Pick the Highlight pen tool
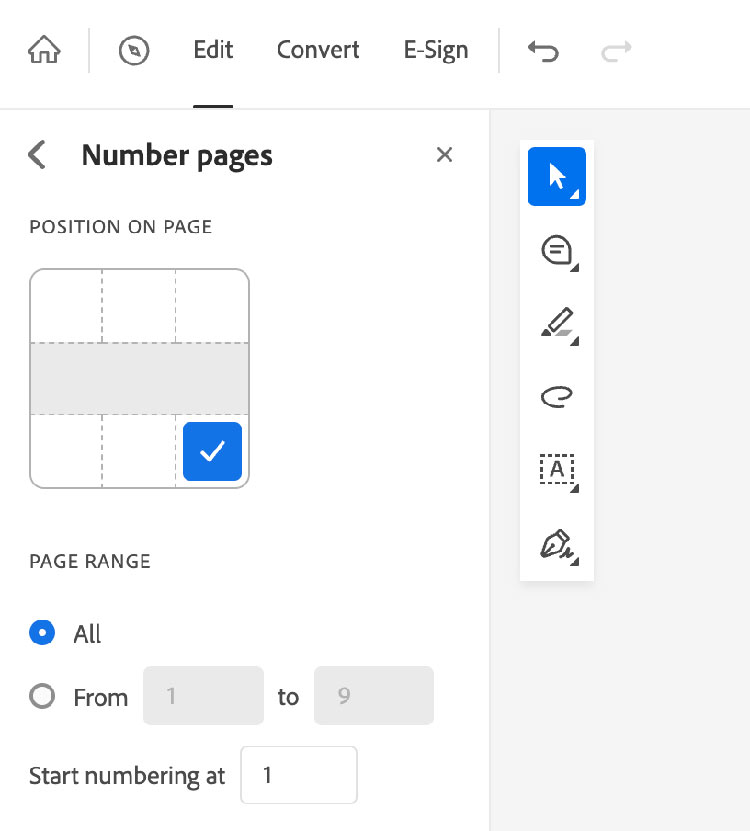750x831 pixels. pyautogui.click(x=557, y=324)
